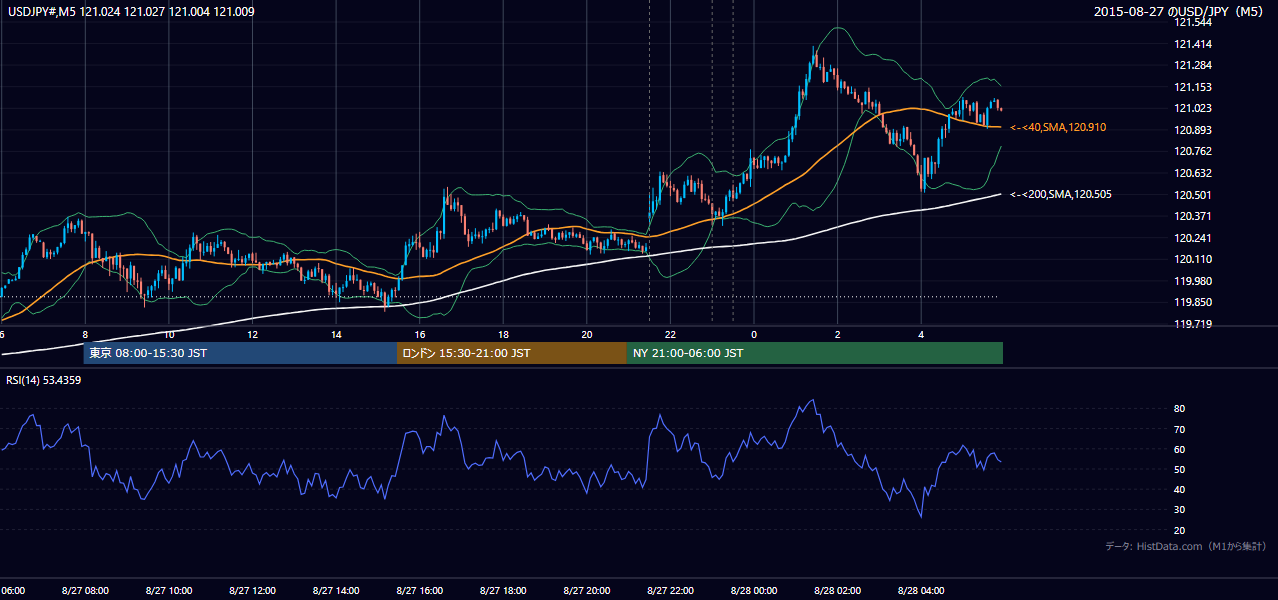The height and width of the screenshot is (600, 1278).
Task: Click price axis label 119.719
Action: [1192, 325]
